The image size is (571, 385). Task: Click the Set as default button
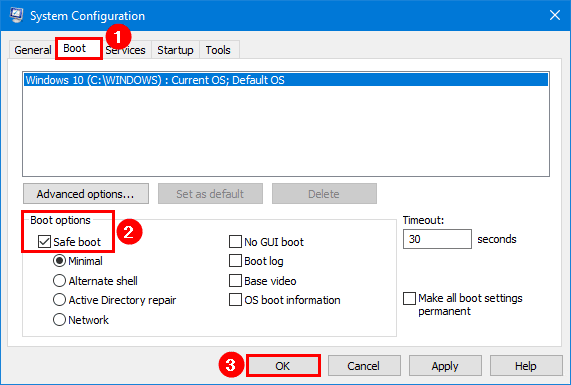[x=210, y=194]
